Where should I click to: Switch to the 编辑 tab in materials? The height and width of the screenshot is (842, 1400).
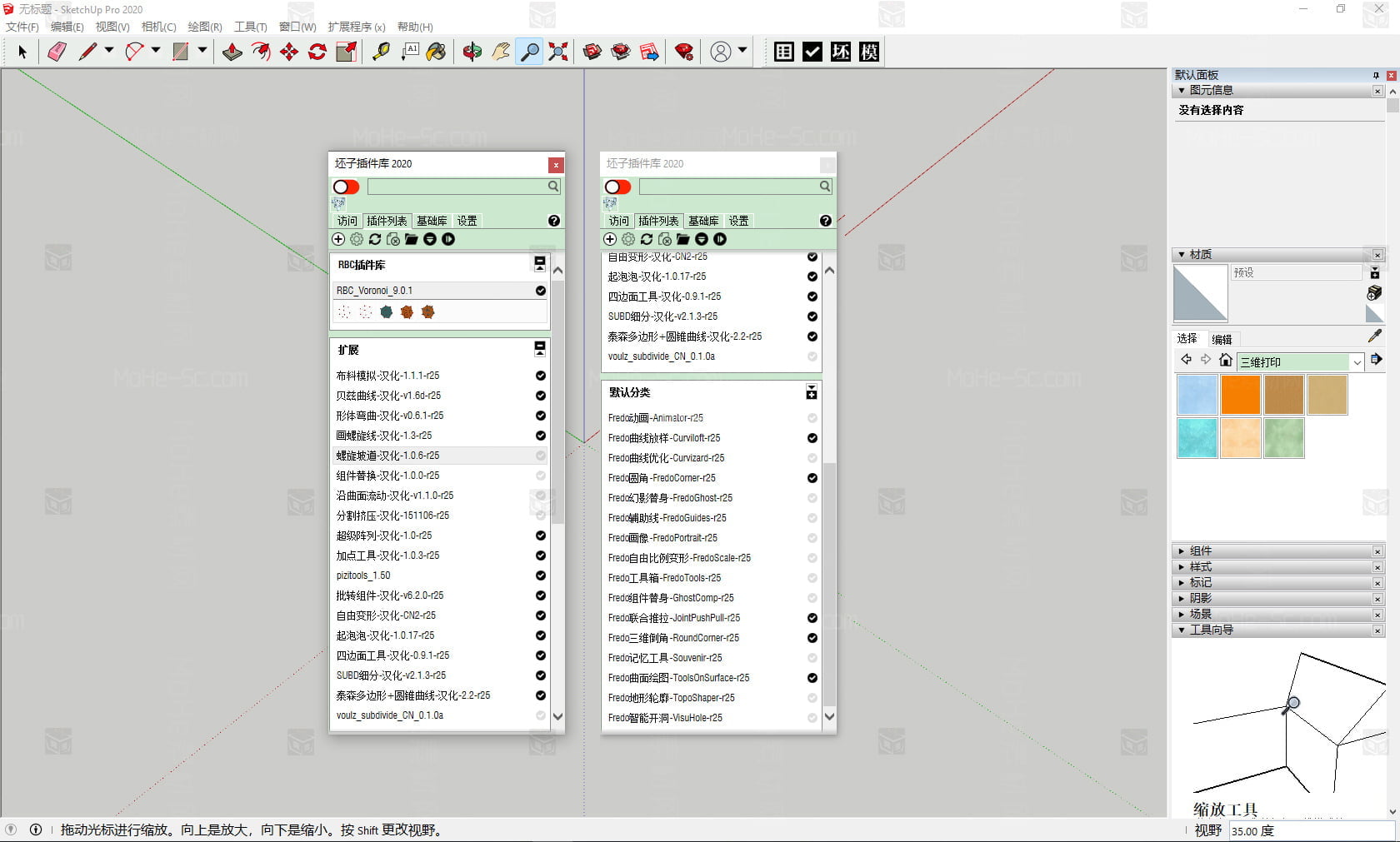point(1222,339)
